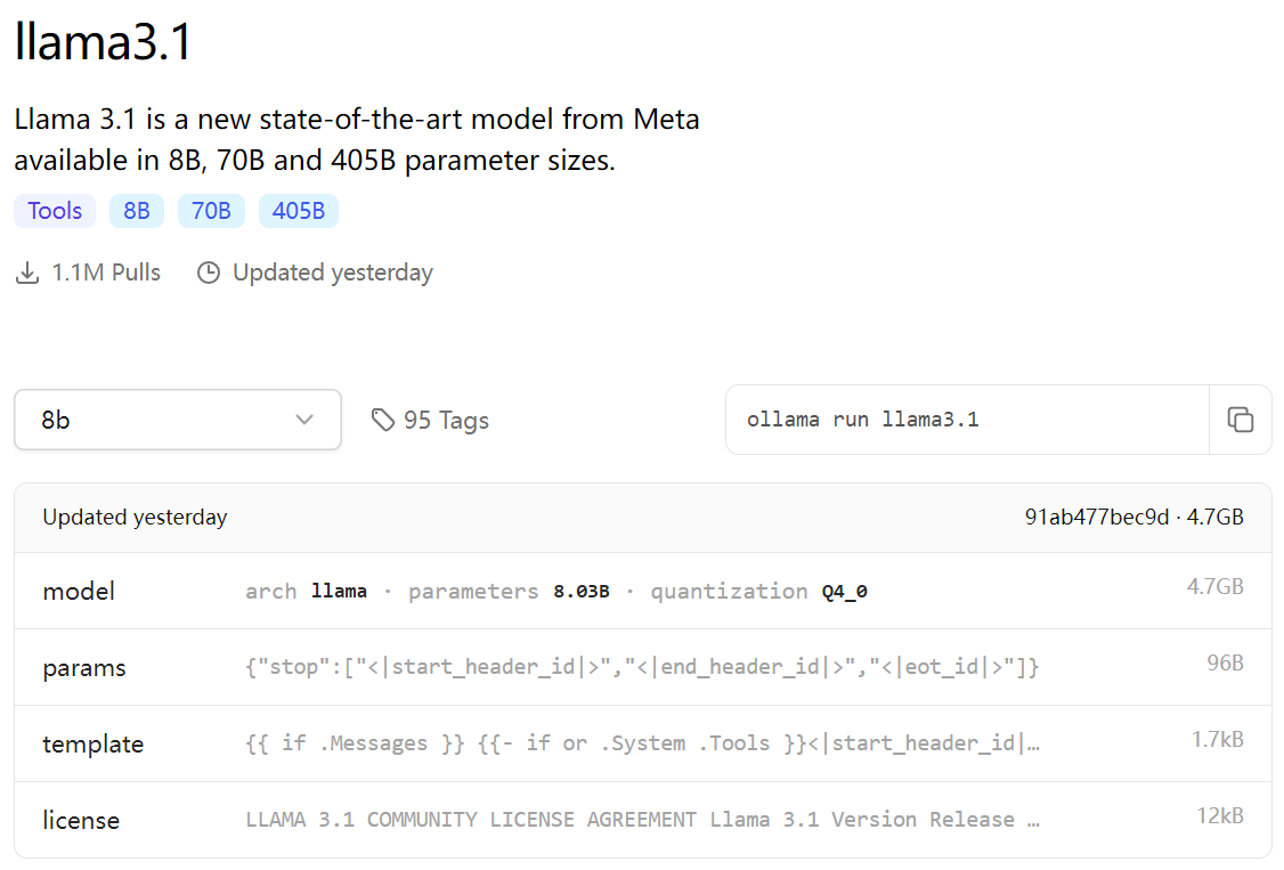Open the 8b model size dropdown
The height and width of the screenshot is (870, 1284).
178,420
